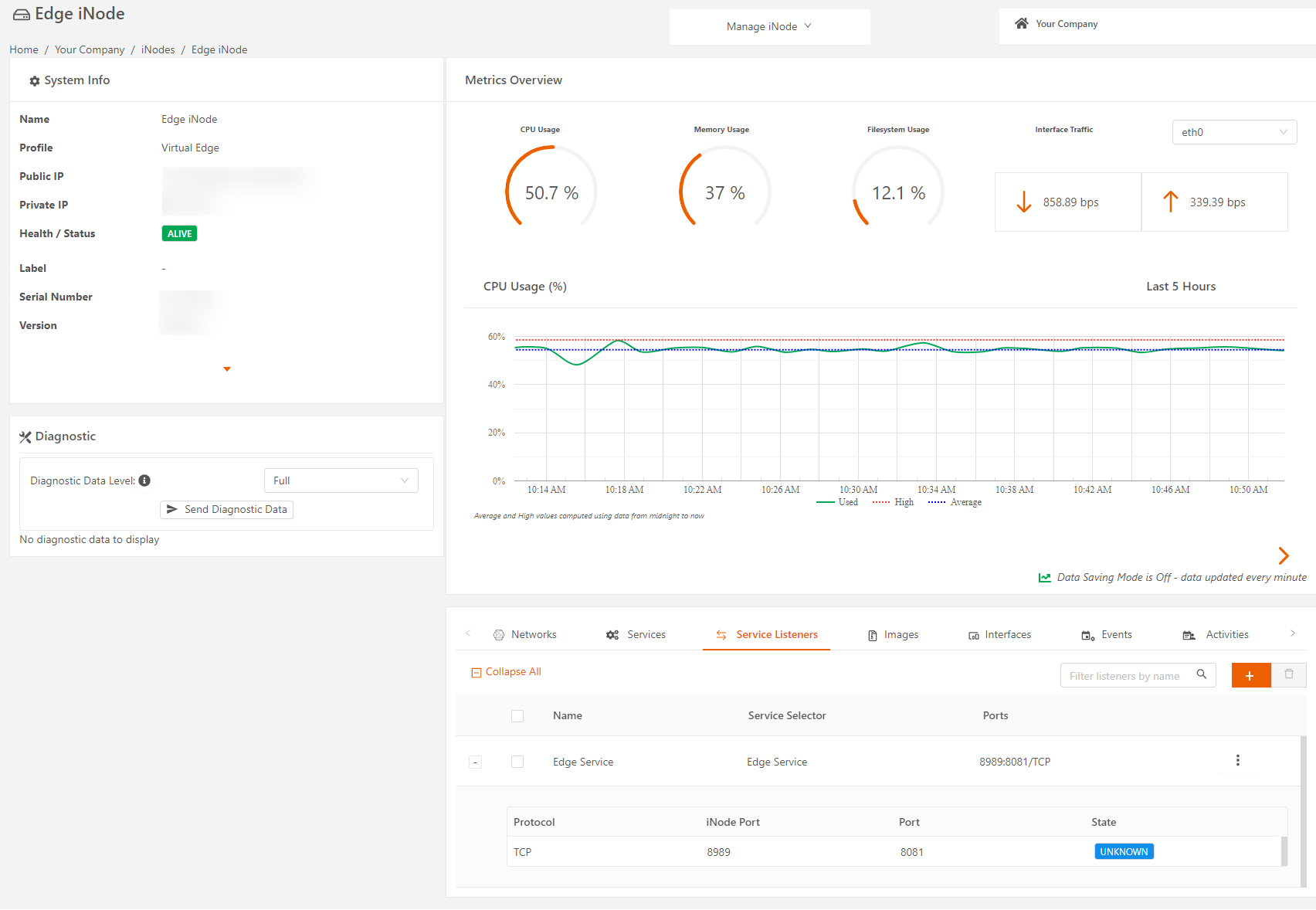Click the Name column header
Screen dimensions: 1316x910
[568, 716]
